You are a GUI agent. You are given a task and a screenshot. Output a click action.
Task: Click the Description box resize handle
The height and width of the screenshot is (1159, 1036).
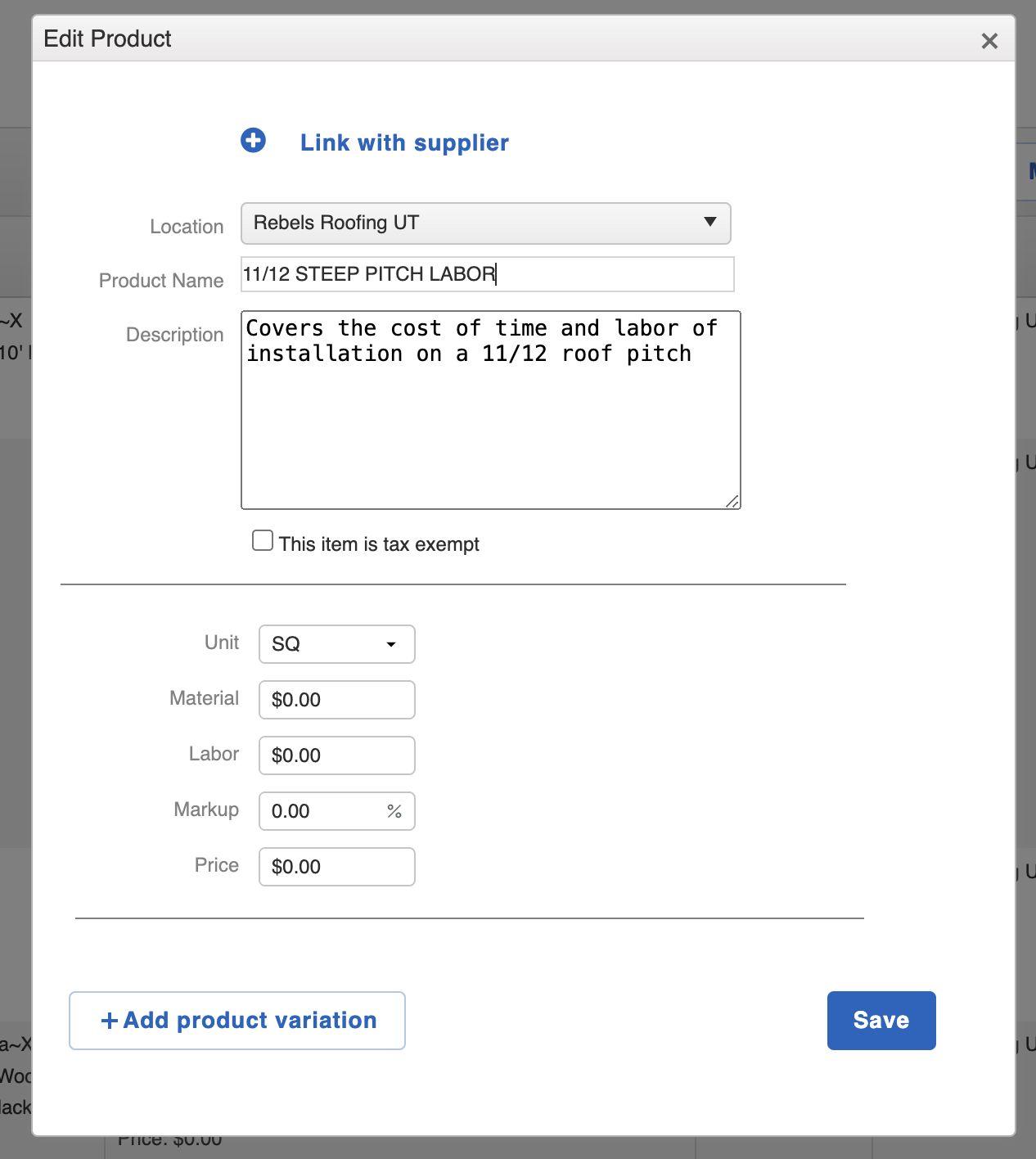tap(732, 501)
